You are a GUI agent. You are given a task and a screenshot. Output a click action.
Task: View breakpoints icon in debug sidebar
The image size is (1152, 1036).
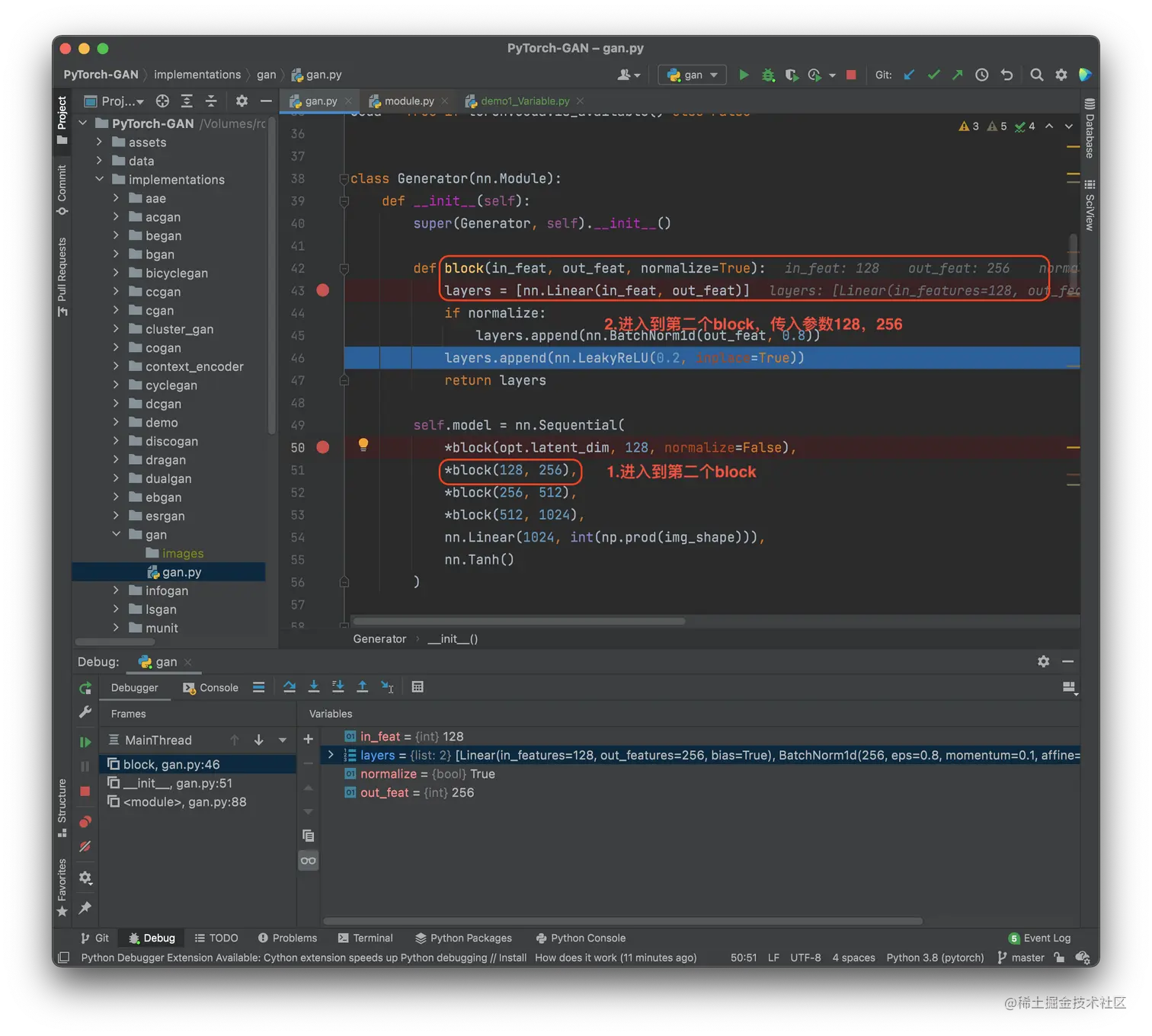click(85, 822)
